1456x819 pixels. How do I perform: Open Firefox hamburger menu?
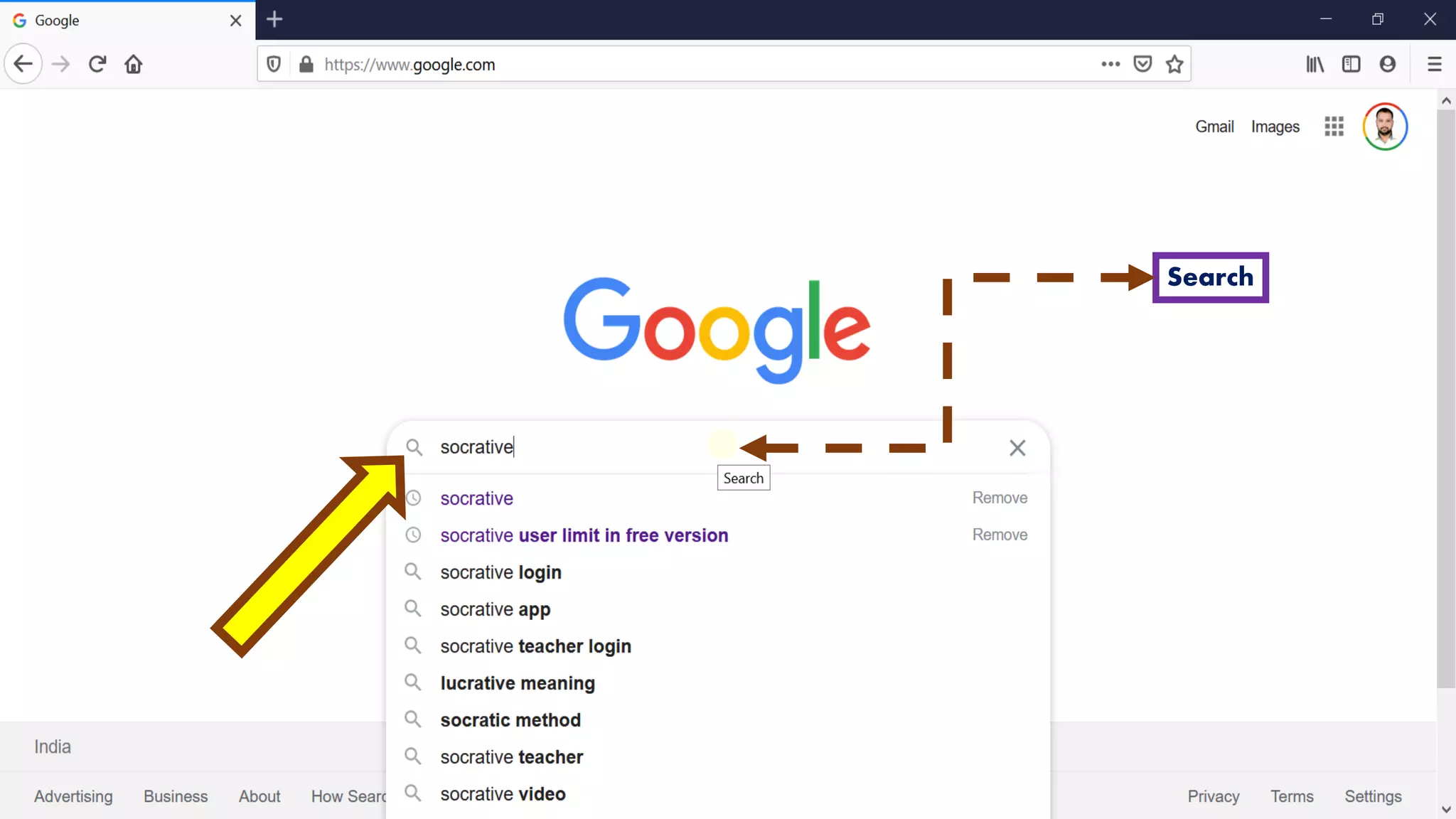1434,64
